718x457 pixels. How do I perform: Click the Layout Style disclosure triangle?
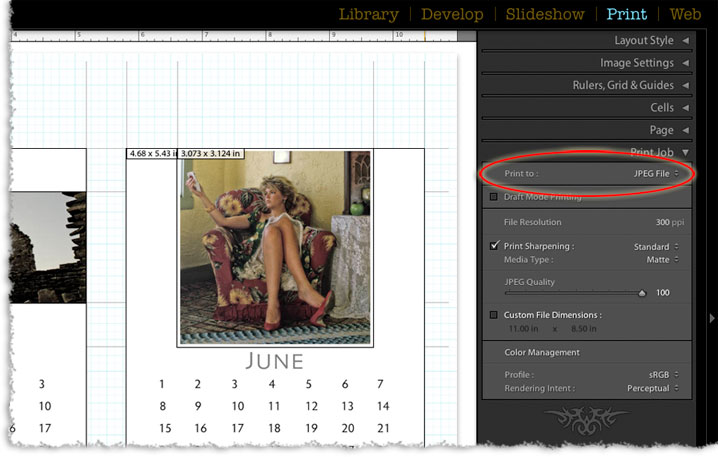(x=685, y=41)
